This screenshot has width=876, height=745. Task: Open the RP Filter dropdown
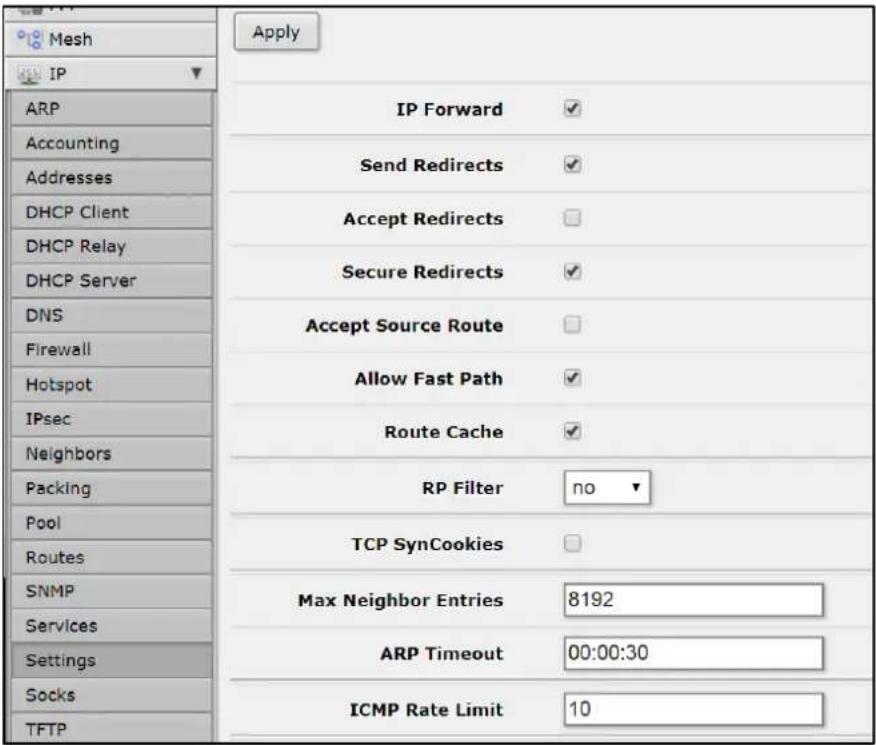[x=607, y=488]
